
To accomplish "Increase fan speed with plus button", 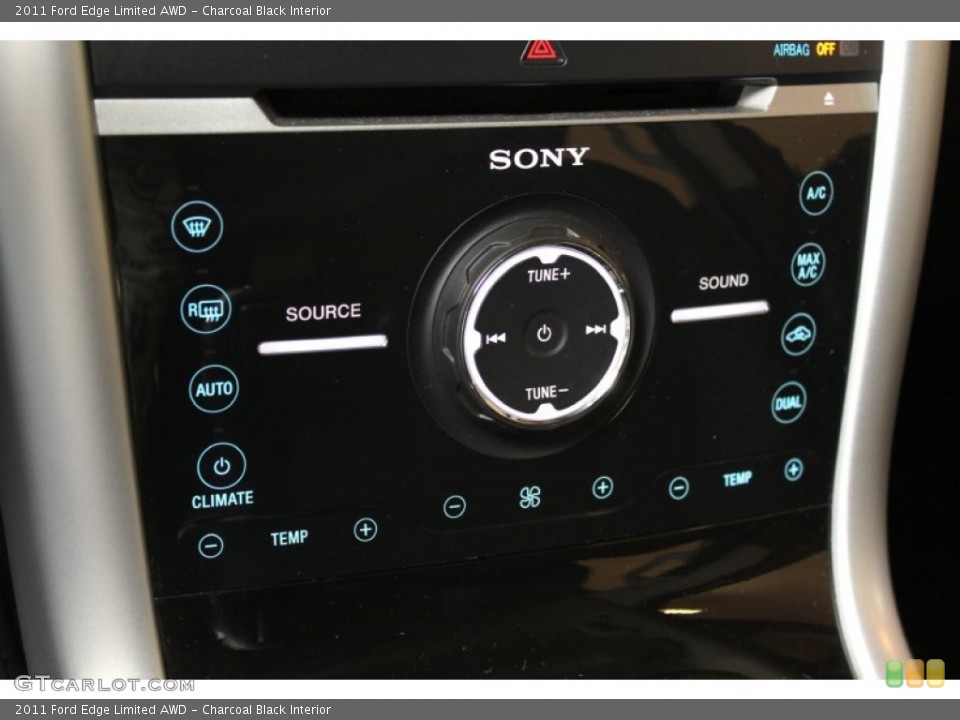I will [603, 487].
